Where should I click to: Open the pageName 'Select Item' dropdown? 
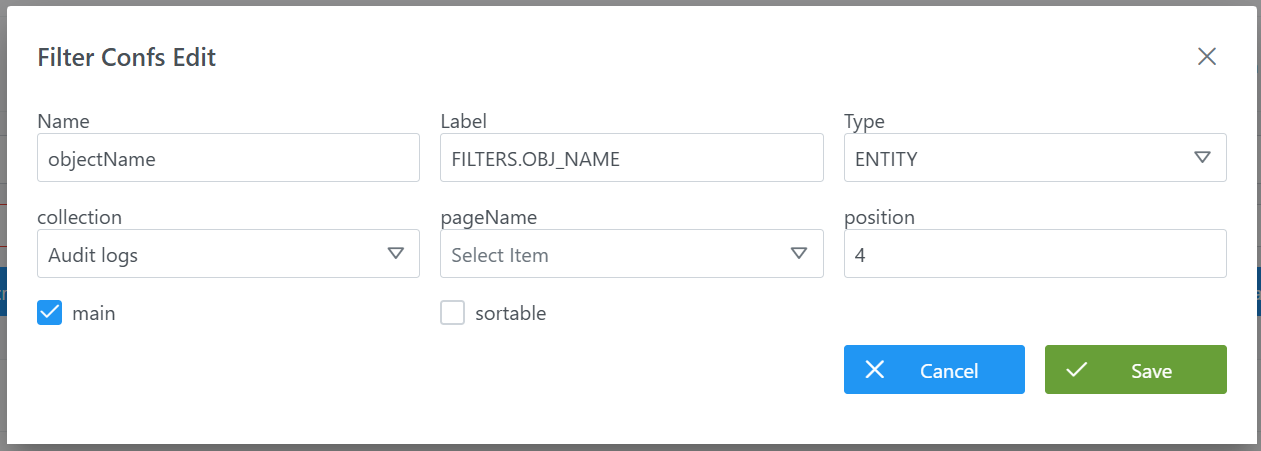point(615,254)
